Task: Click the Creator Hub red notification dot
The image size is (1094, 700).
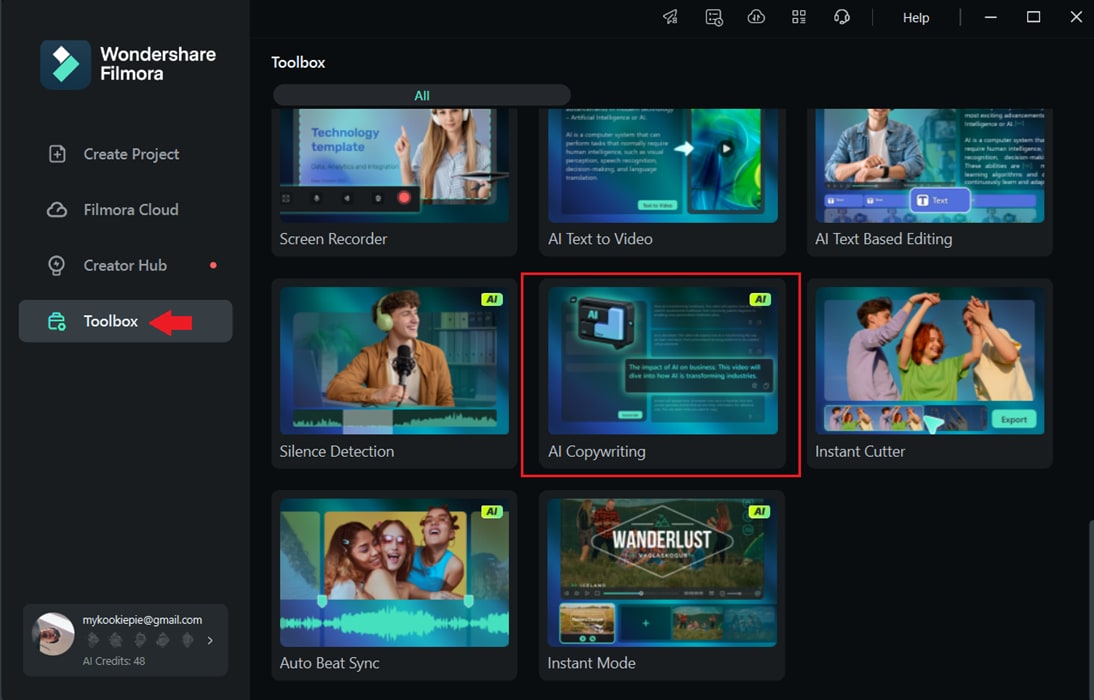Action: tap(213, 265)
